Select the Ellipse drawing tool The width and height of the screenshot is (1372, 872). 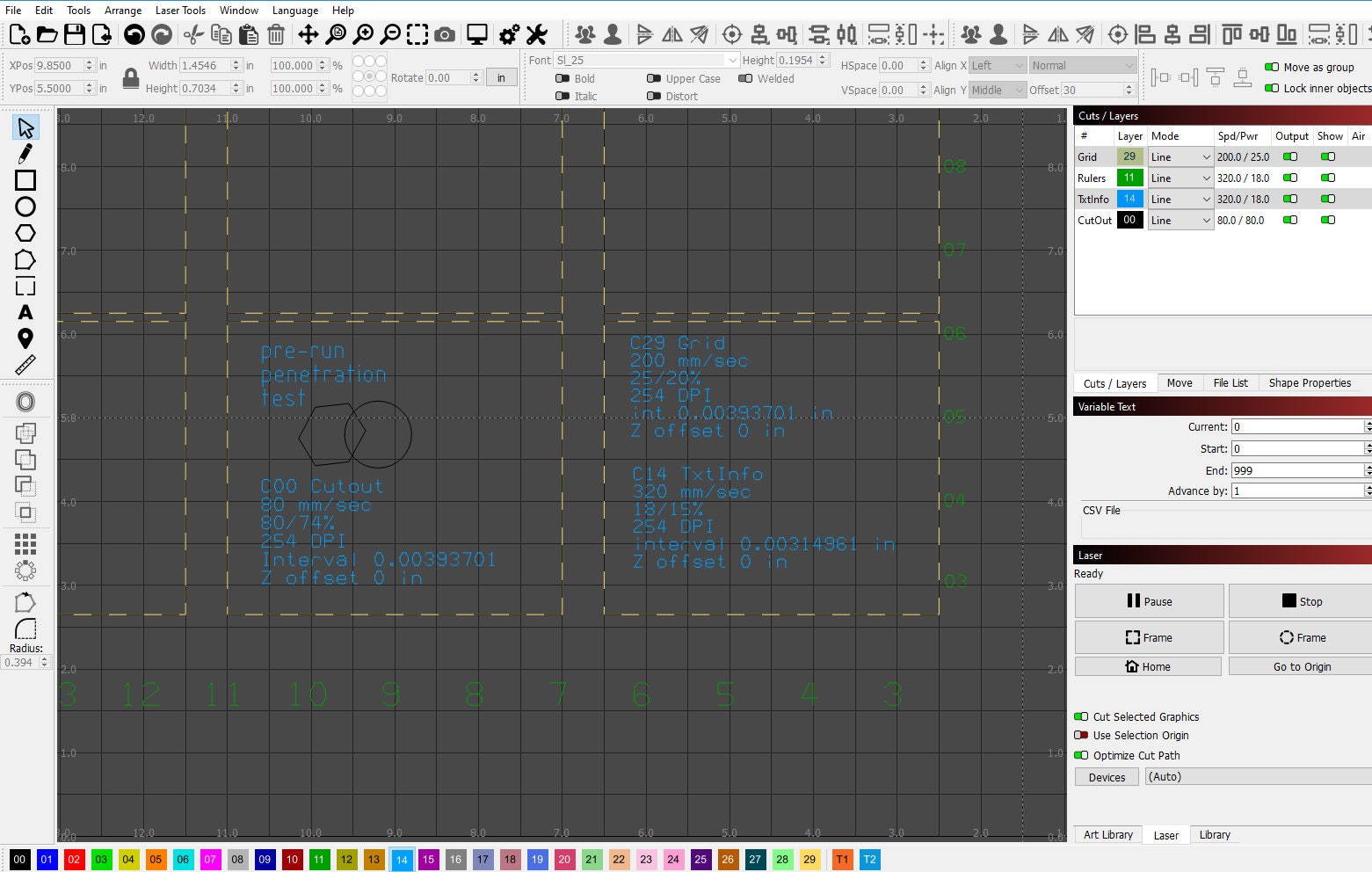tap(25, 207)
